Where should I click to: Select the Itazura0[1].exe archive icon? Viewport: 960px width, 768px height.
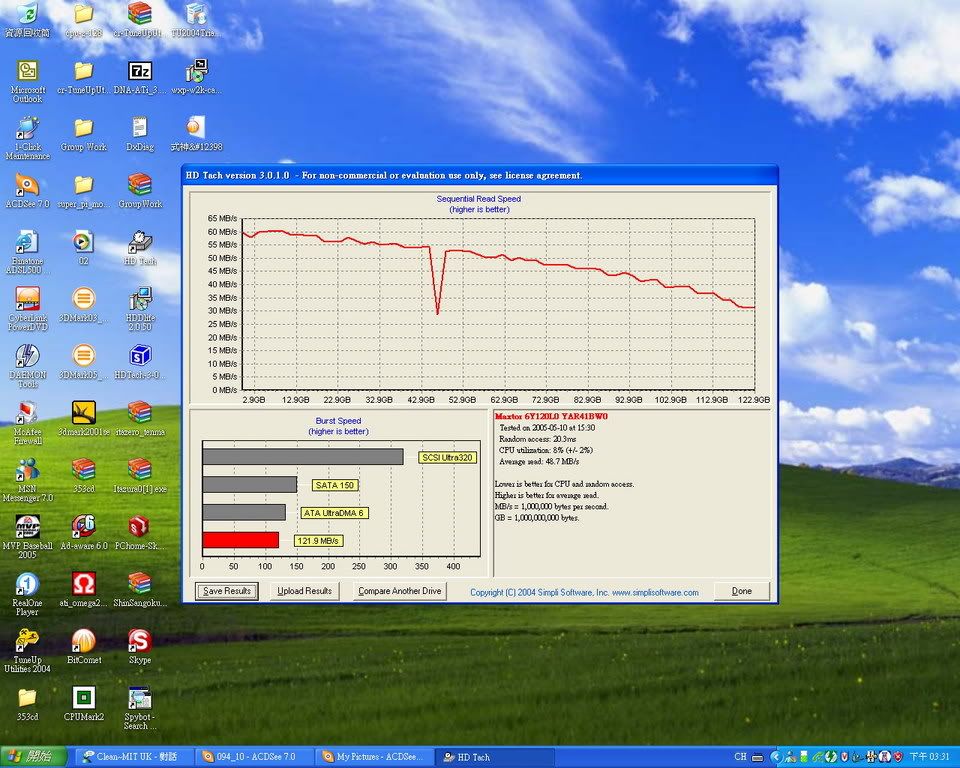click(x=140, y=476)
